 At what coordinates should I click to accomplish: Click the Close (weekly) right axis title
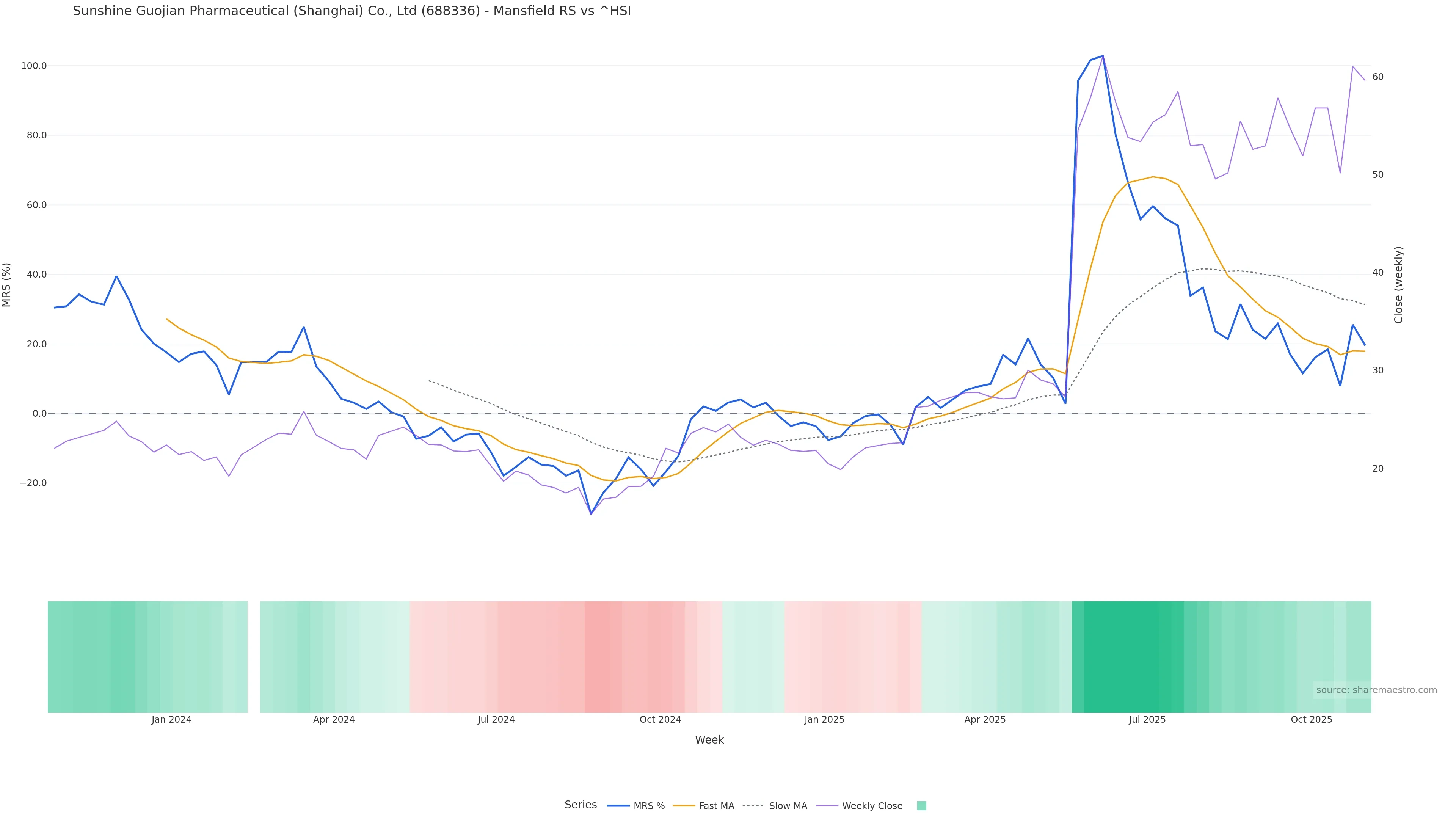coord(1398,285)
